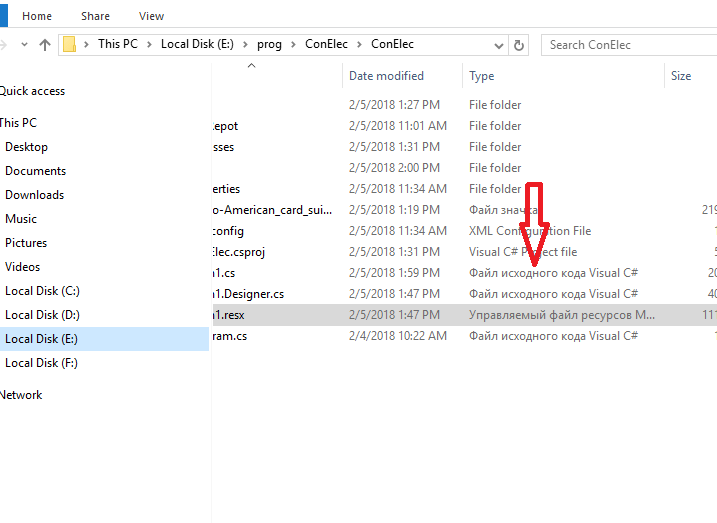Expand chevron after This PC in breadcrumb
The image size is (717, 523).
coord(149,44)
